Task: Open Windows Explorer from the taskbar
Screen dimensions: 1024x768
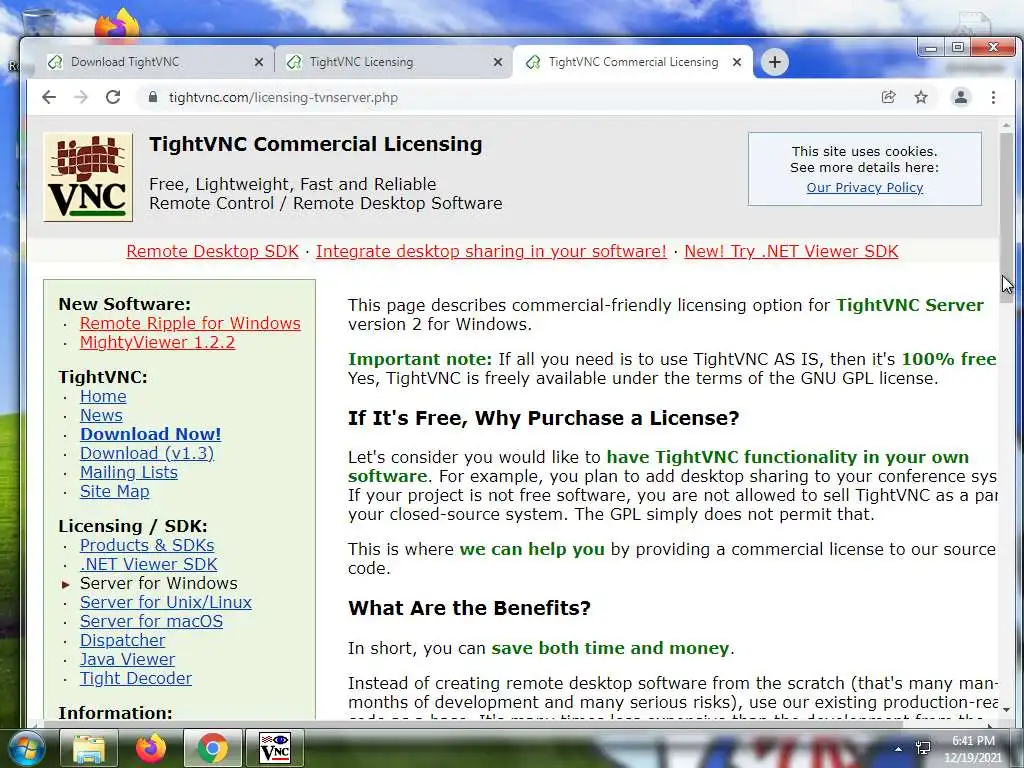Action: click(88, 748)
